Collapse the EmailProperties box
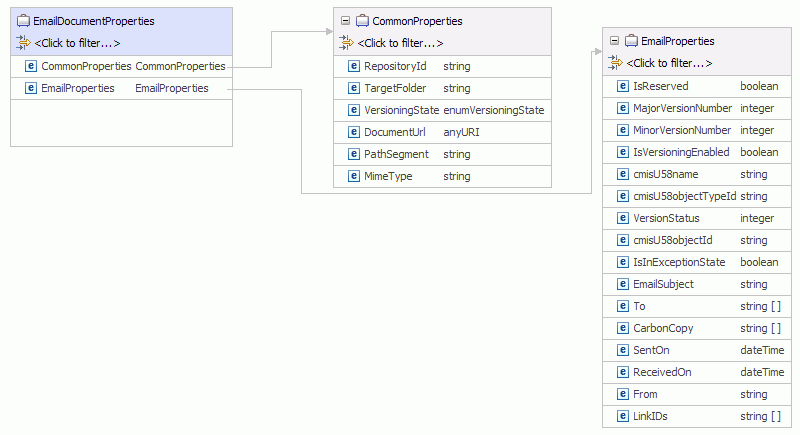The height and width of the screenshot is (435, 800). [614, 41]
